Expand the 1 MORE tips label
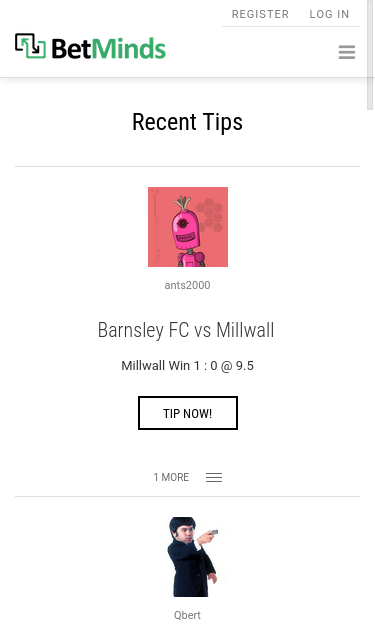The width and height of the screenshot is (375, 627). [171, 477]
